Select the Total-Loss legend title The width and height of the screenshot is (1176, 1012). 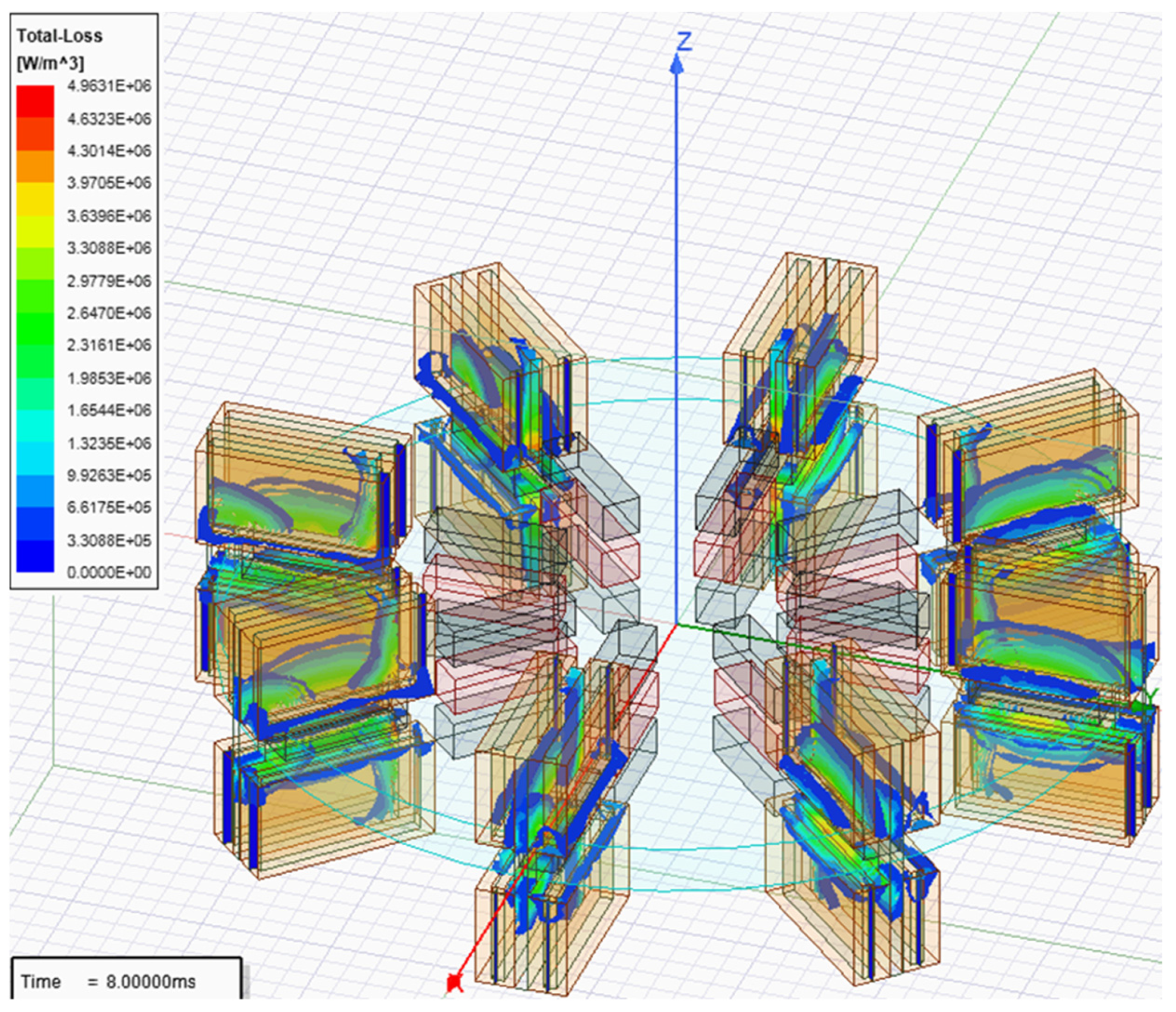[x=60, y=36]
